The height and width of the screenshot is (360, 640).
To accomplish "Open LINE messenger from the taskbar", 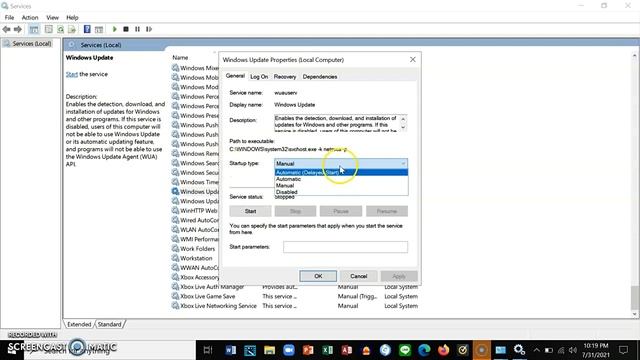I will point(405,350).
